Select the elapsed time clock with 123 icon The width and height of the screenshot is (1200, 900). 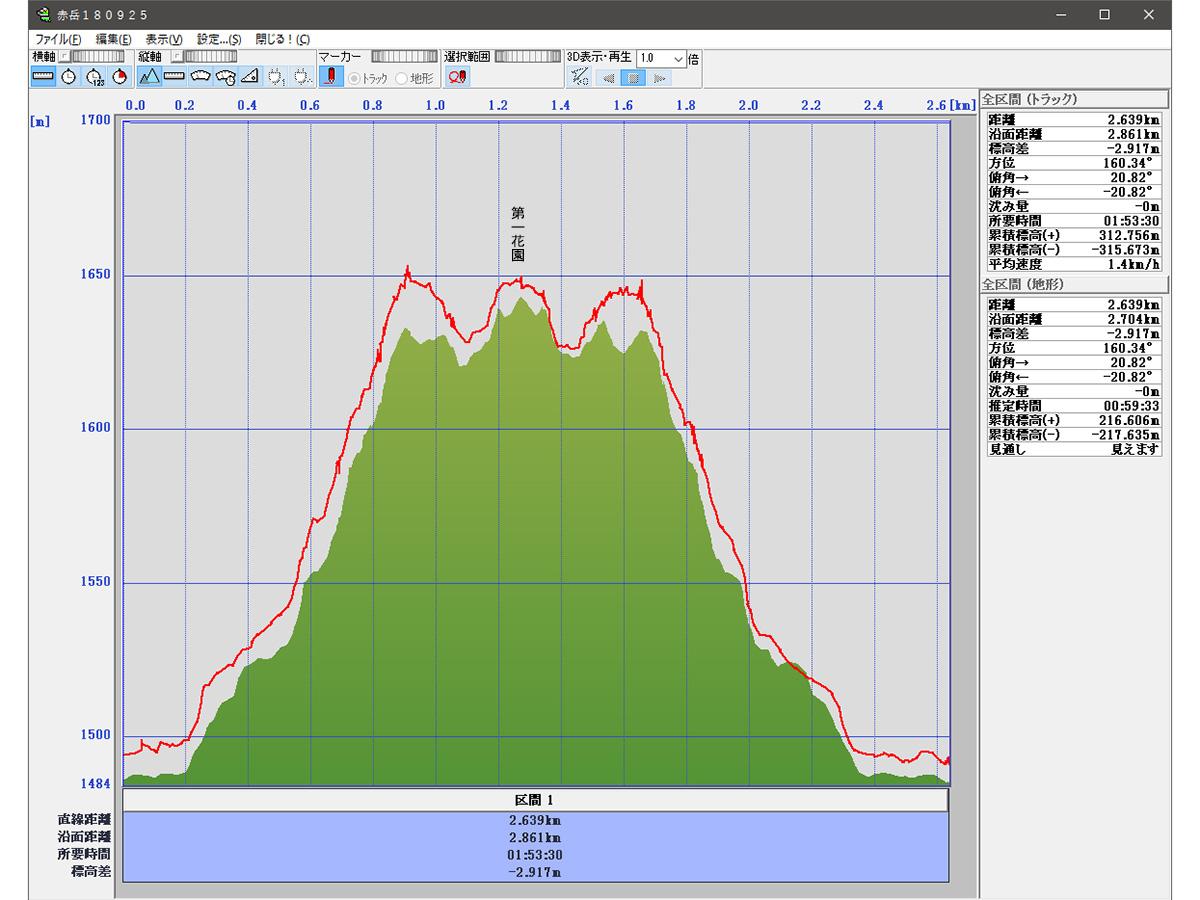pos(95,77)
